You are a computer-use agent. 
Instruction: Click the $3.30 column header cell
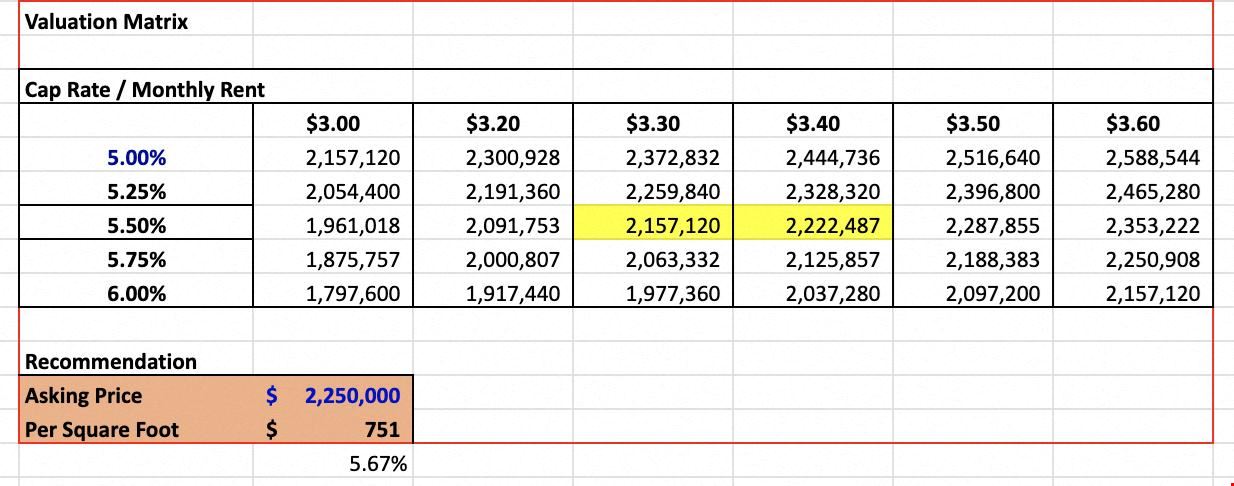[x=653, y=124]
